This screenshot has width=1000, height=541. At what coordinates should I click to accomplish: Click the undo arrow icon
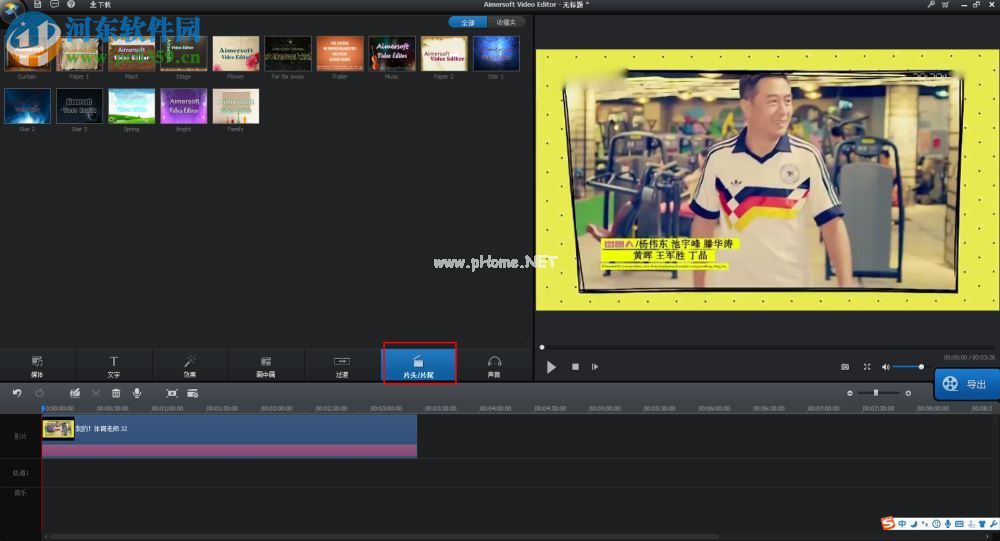pyautogui.click(x=17, y=393)
